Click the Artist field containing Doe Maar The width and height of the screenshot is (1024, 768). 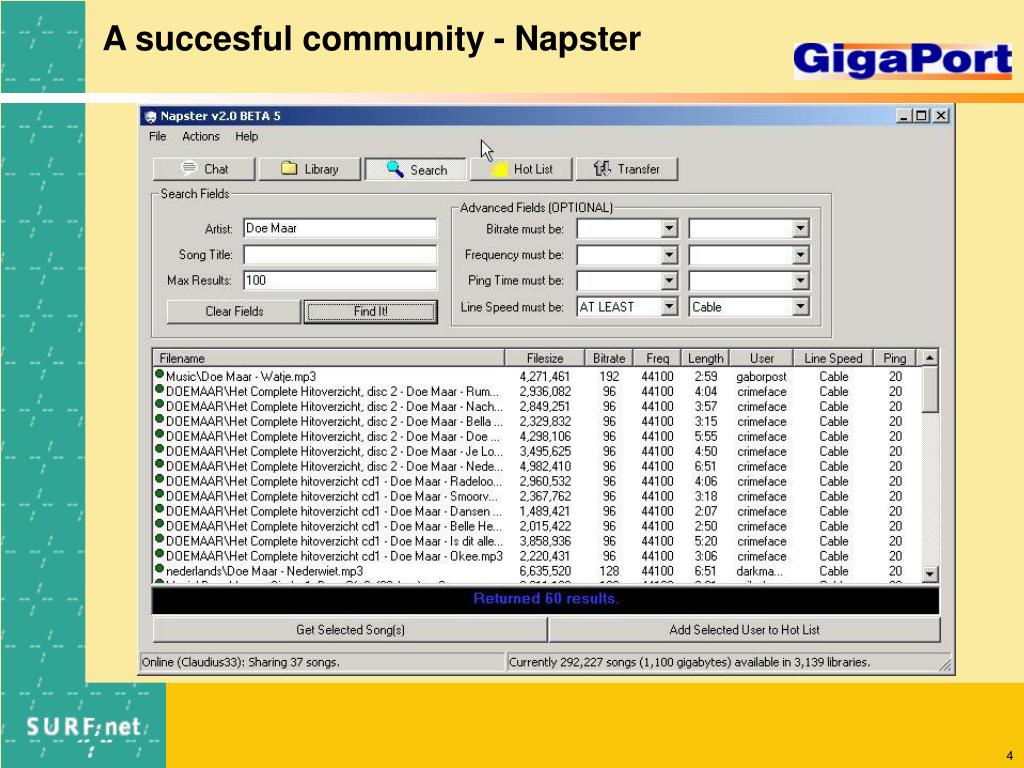pos(340,228)
